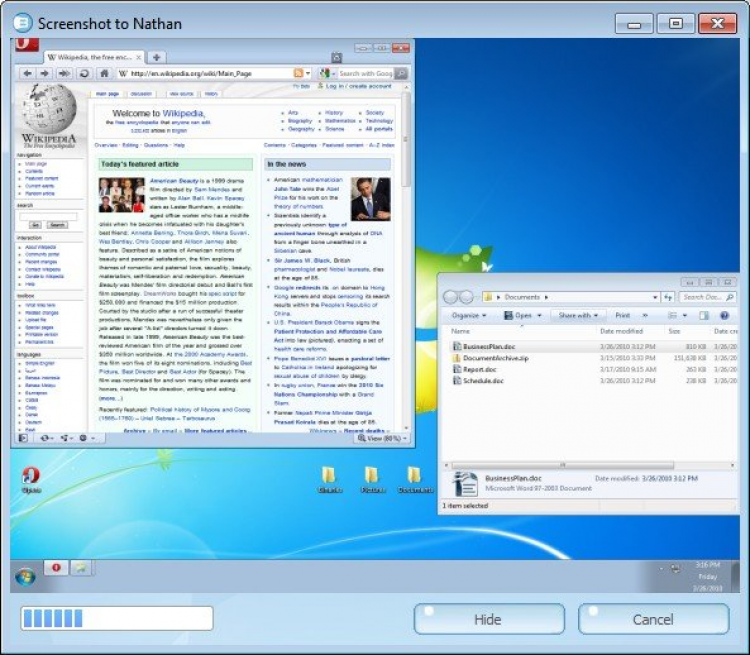Click the Search Documents field

[707, 297]
